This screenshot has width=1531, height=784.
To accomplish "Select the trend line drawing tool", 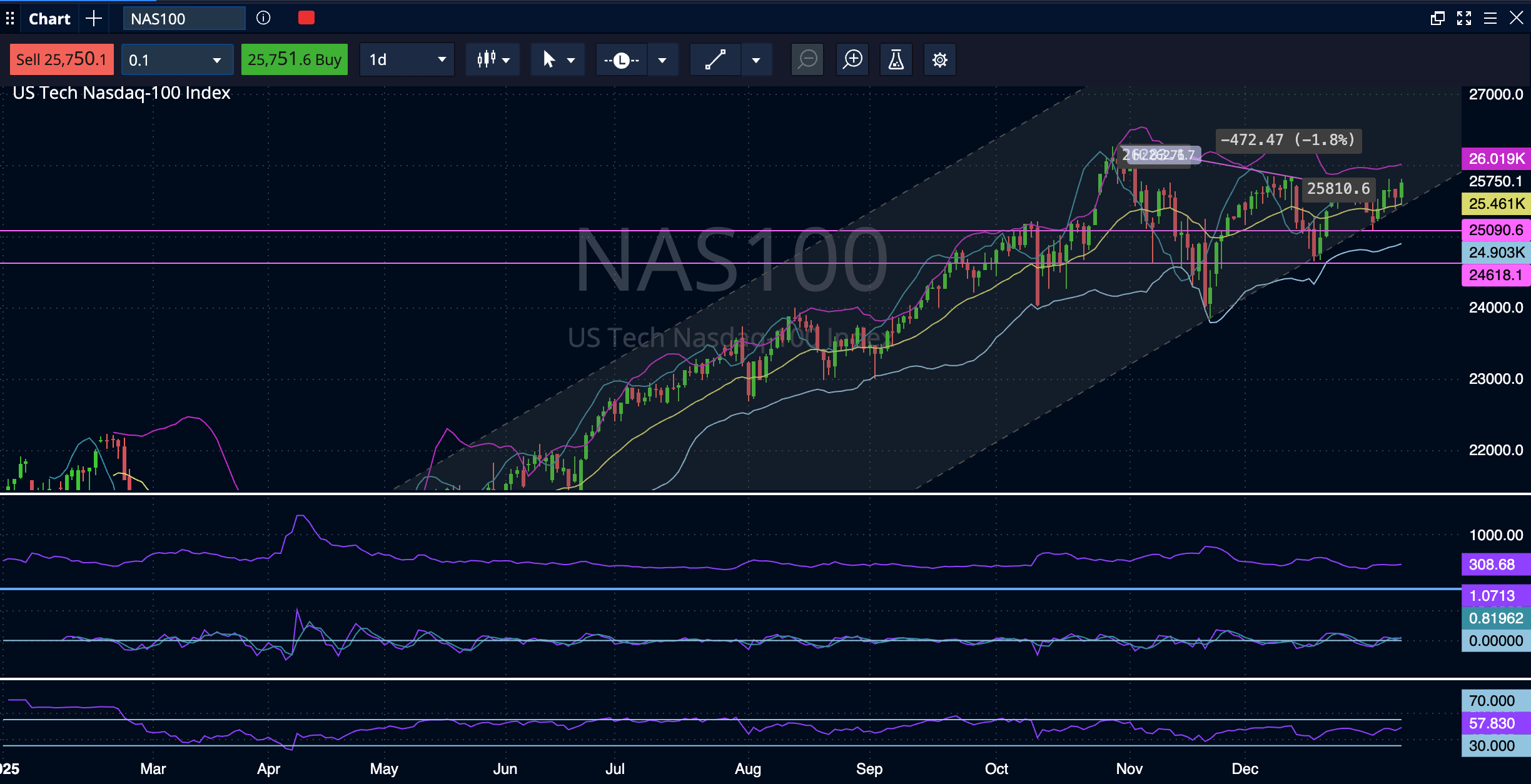I will click(x=715, y=59).
